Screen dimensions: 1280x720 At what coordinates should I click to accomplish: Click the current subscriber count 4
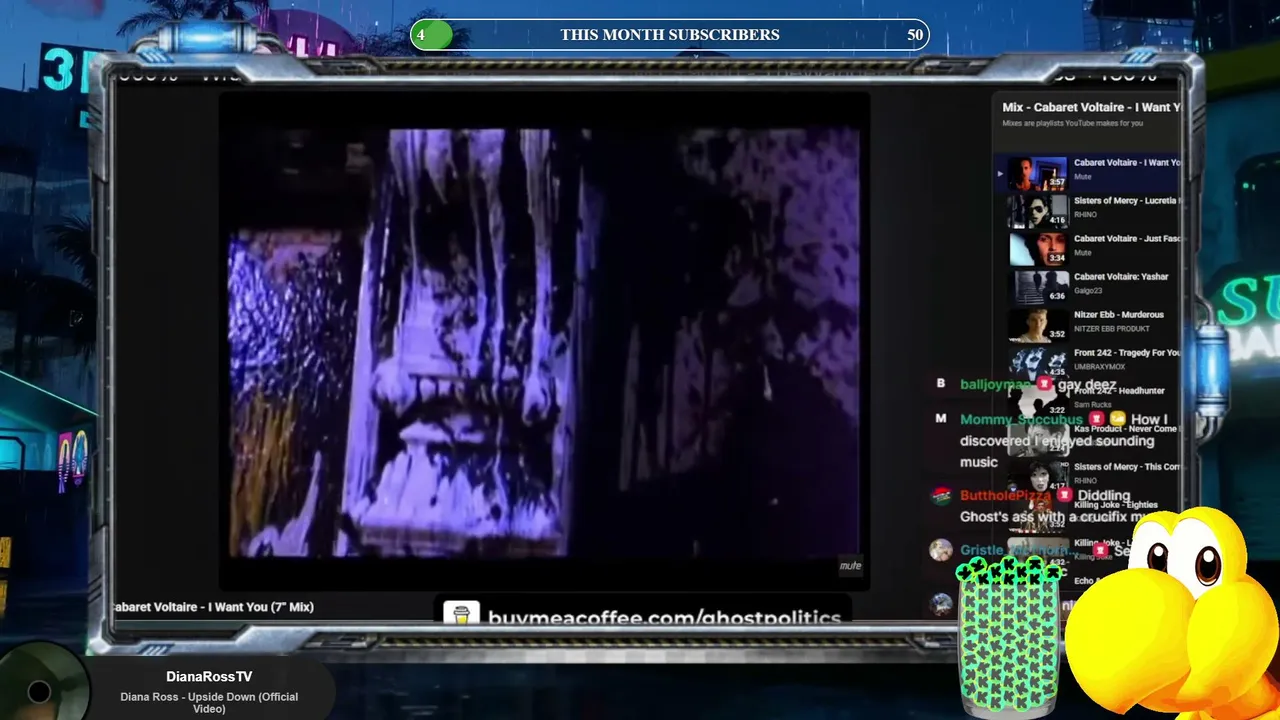tap(421, 35)
